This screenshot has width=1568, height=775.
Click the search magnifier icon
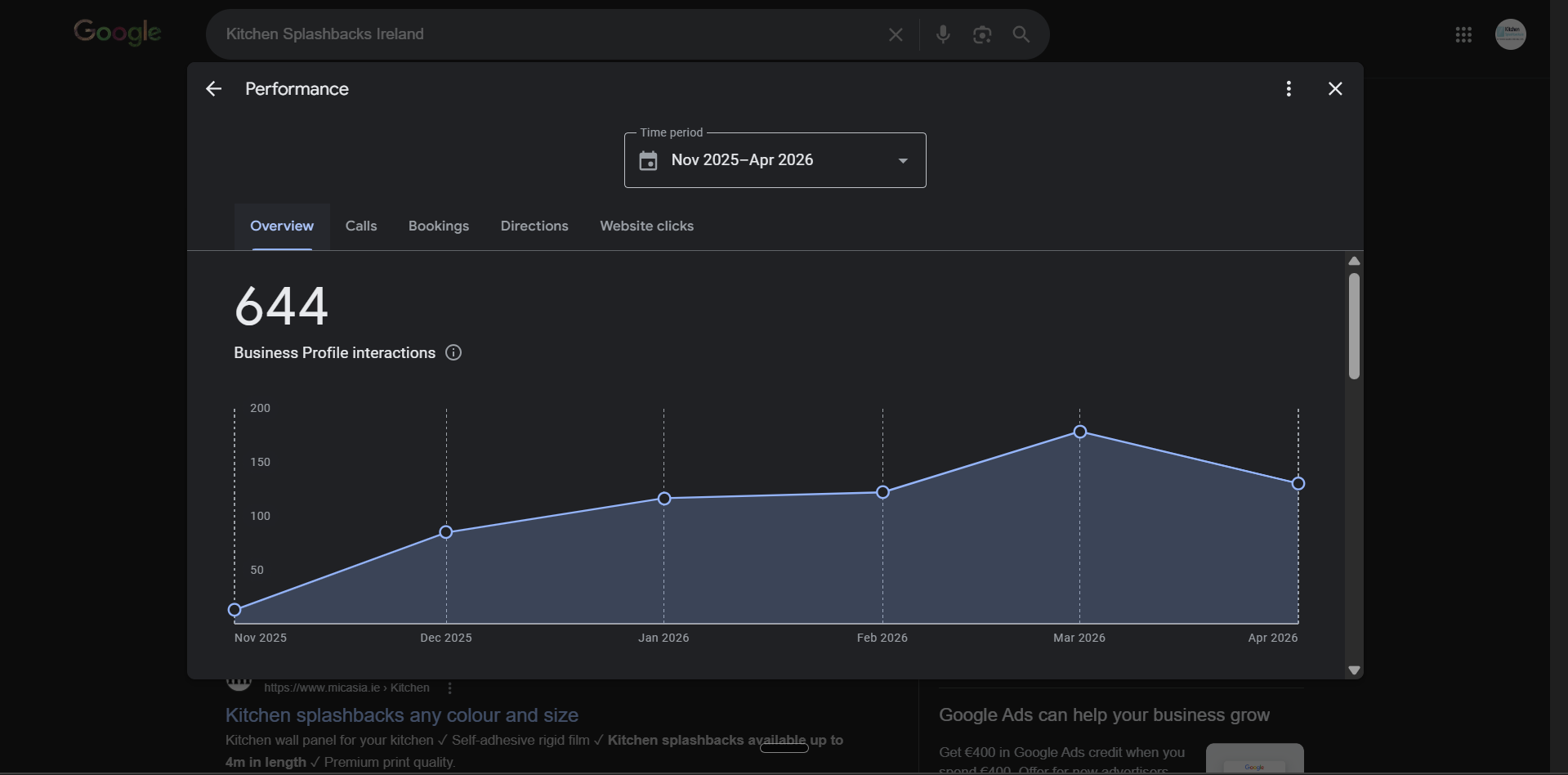1022,34
